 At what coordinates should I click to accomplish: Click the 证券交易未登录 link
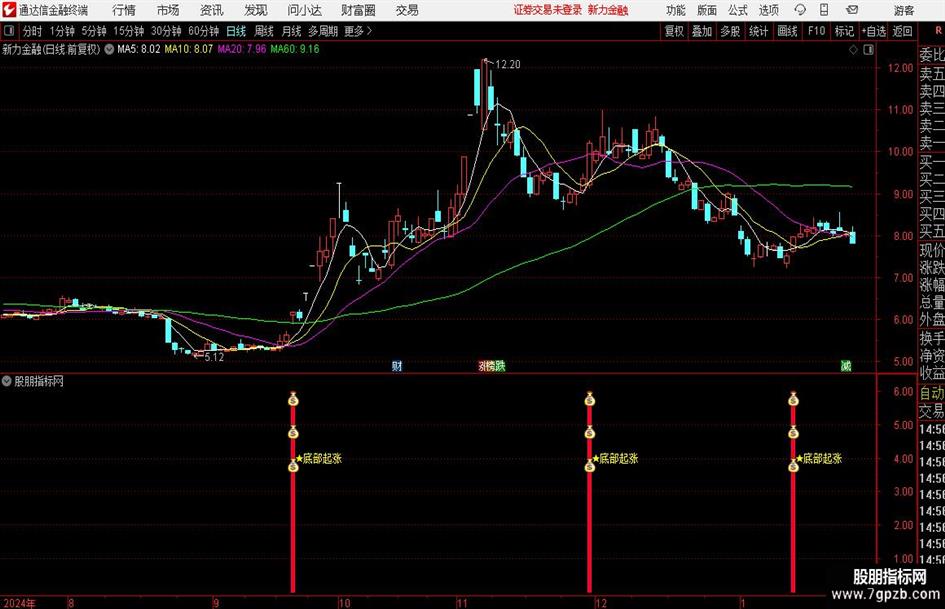(x=548, y=10)
